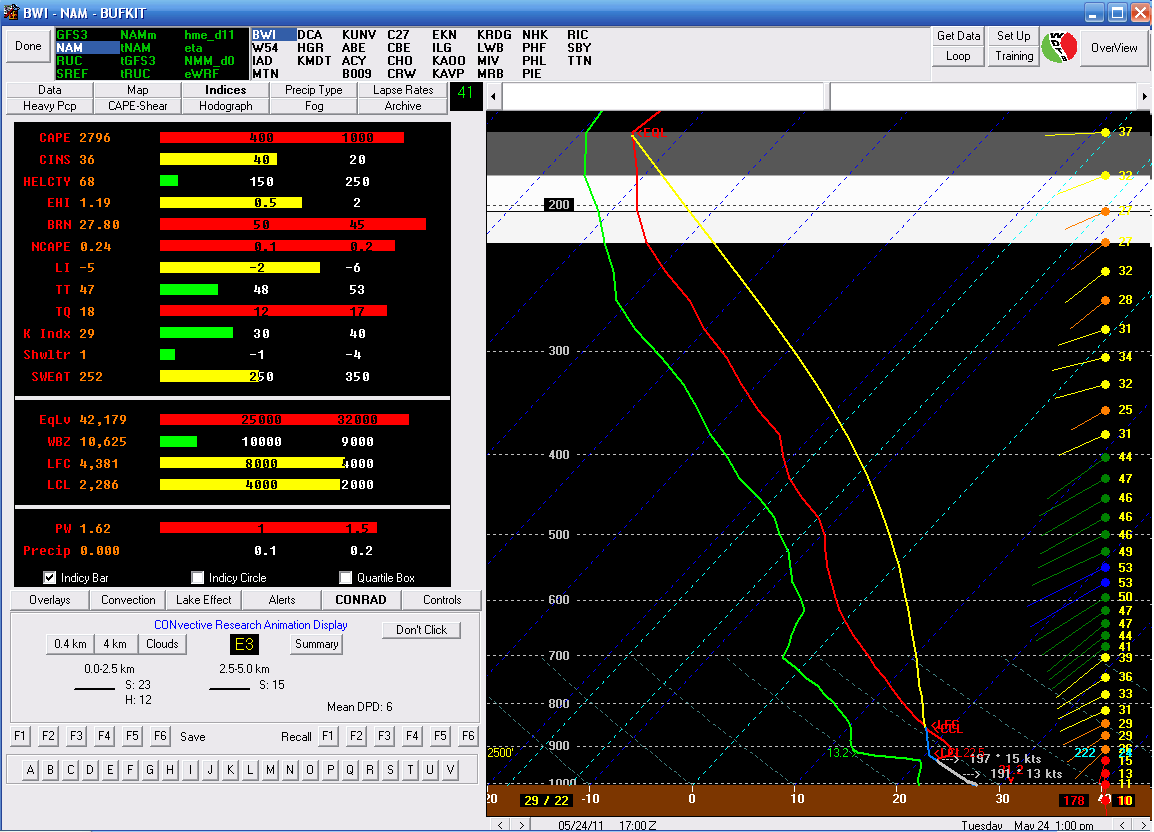Click the CAPE index red bar
Screen dimensions: 1154x832
pos(282,138)
